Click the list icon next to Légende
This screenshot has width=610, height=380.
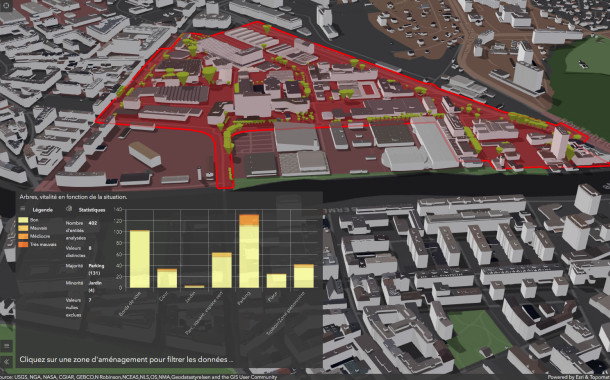point(23,209)
